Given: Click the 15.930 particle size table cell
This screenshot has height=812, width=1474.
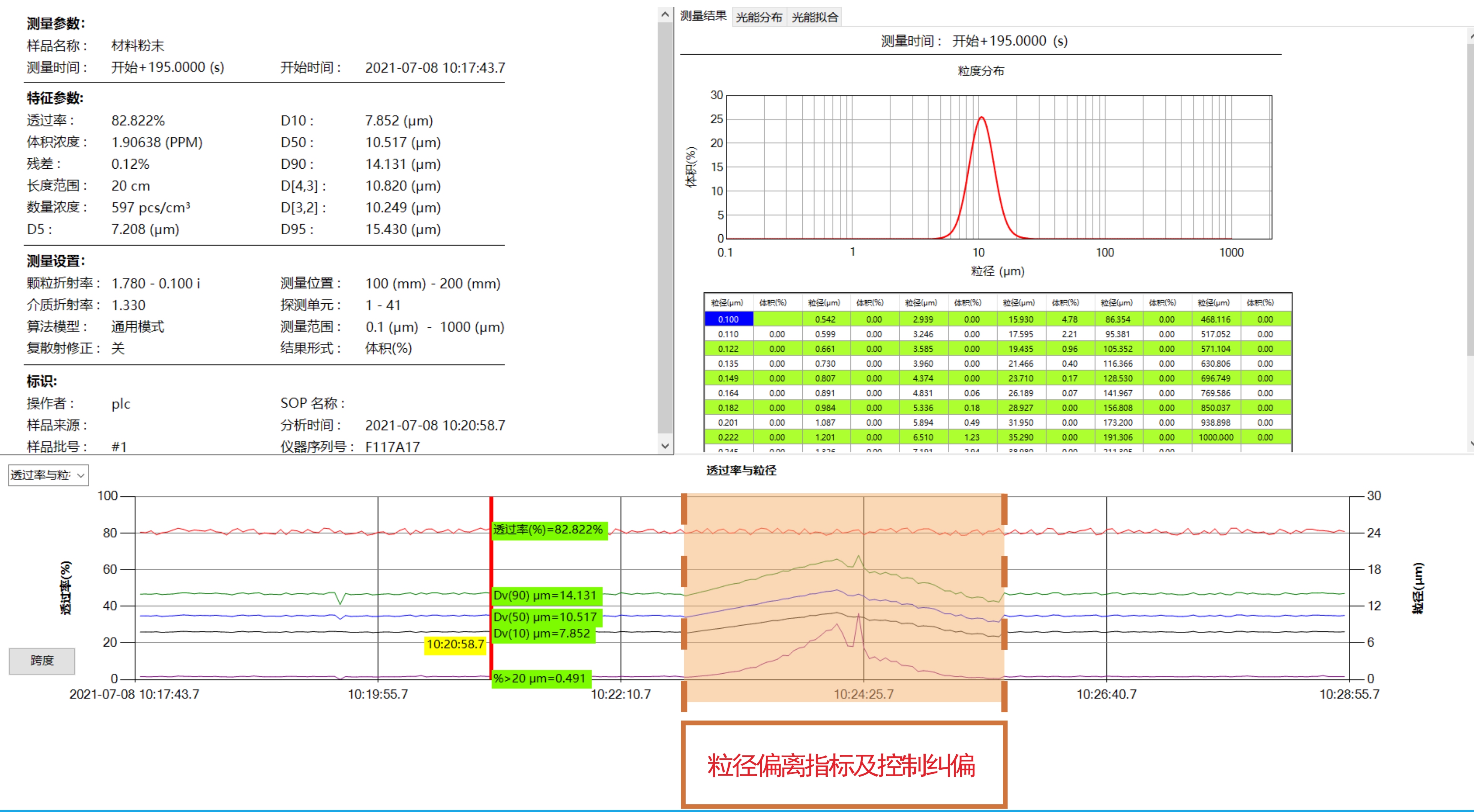Looking at the screenshot, I should 1021,319.
